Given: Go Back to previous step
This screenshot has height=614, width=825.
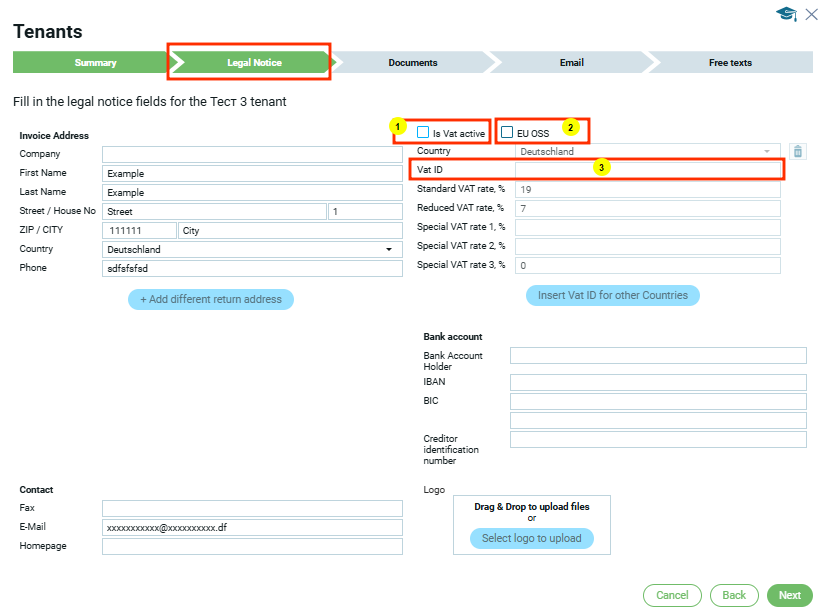Looking at the screenshot, I should 734,595.
